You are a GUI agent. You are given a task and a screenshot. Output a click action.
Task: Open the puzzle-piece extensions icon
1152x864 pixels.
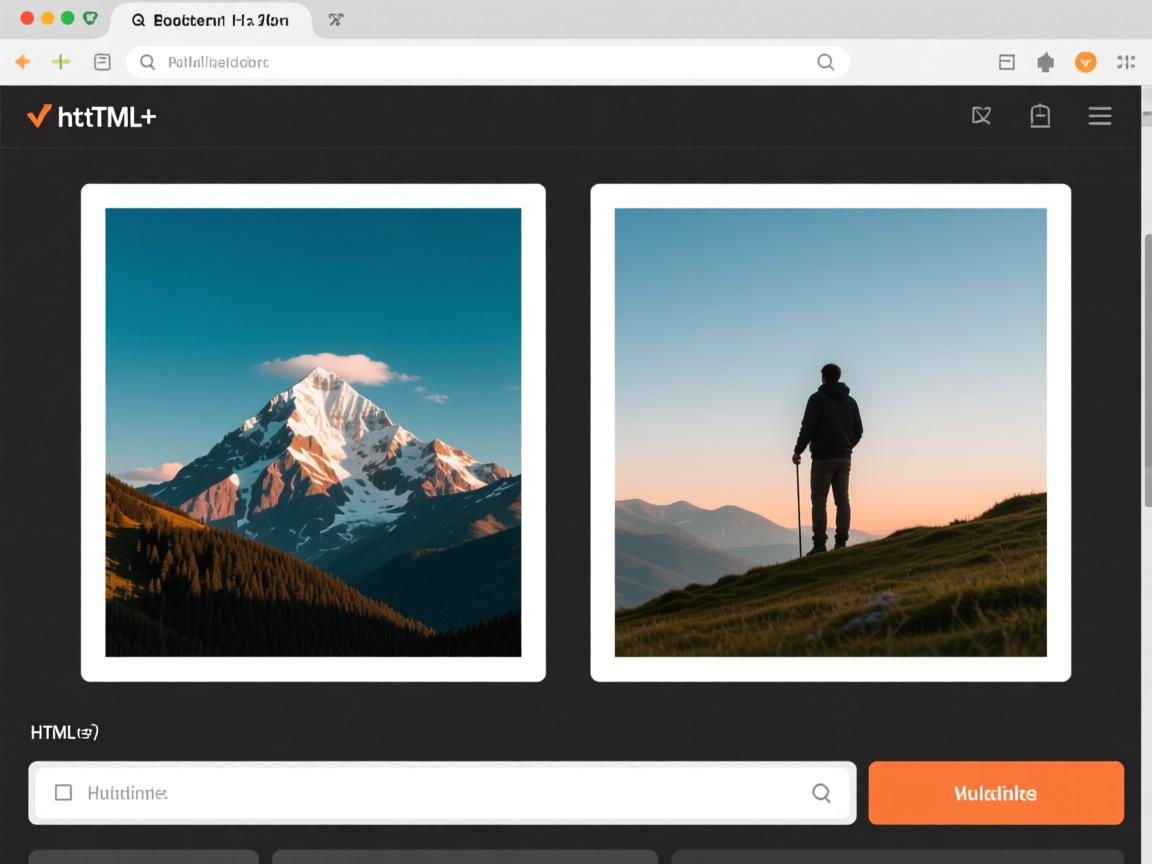(x=1046, y=62)
